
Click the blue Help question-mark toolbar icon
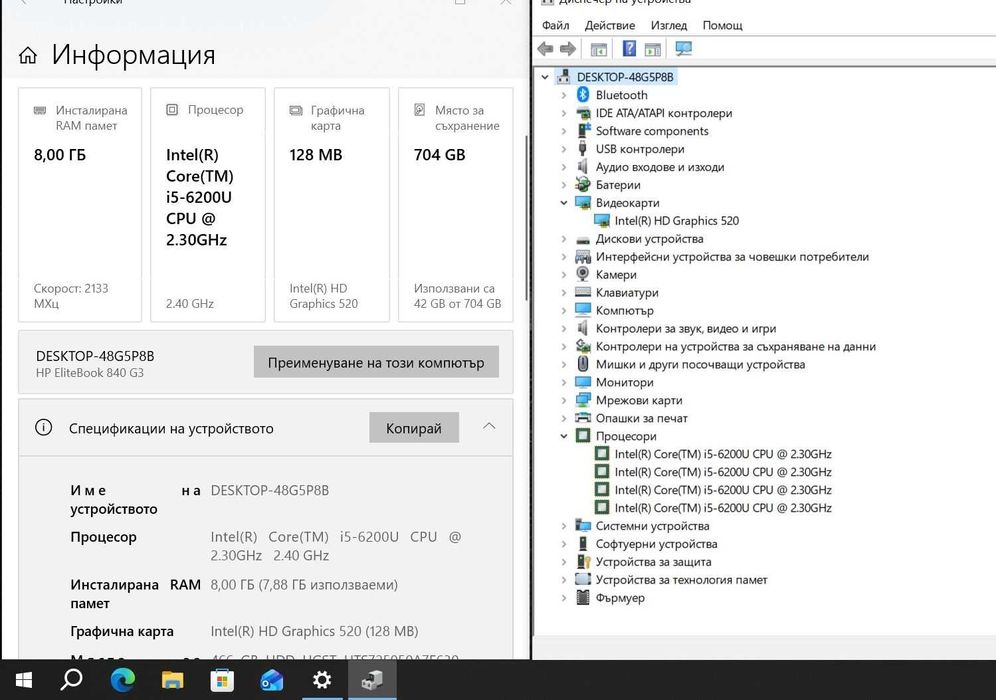coord(629,49)
